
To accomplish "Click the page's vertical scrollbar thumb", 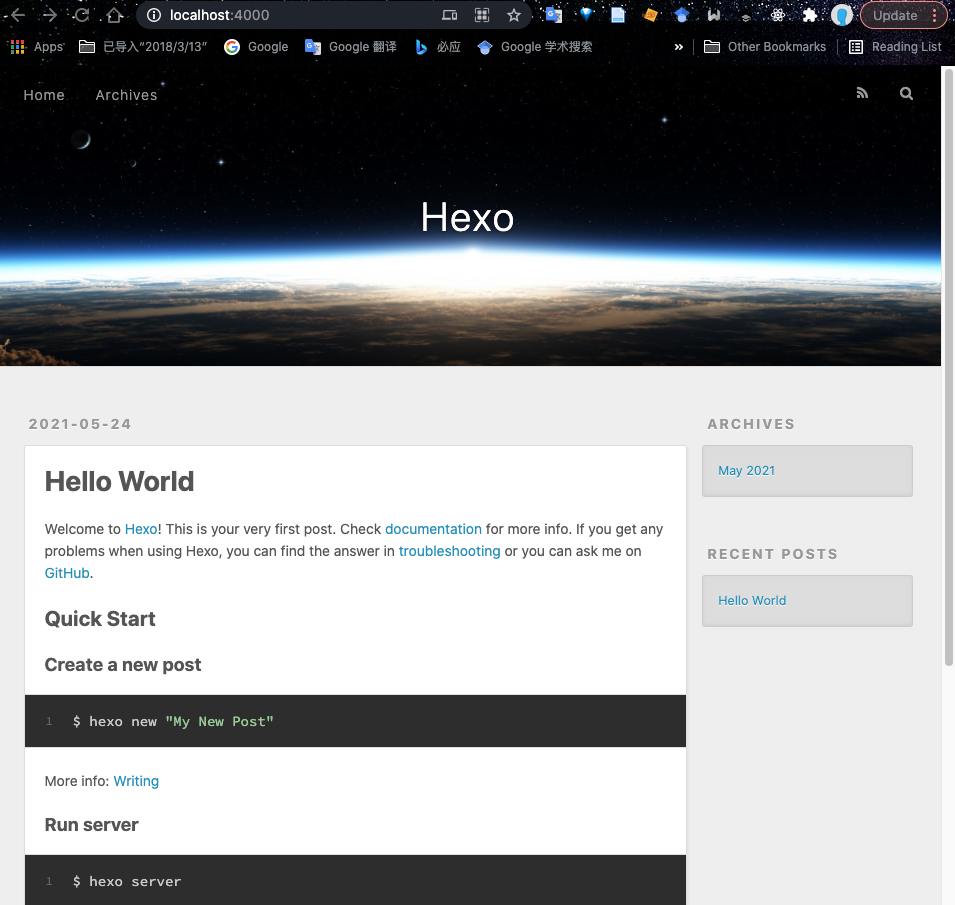I will (948, 367).
